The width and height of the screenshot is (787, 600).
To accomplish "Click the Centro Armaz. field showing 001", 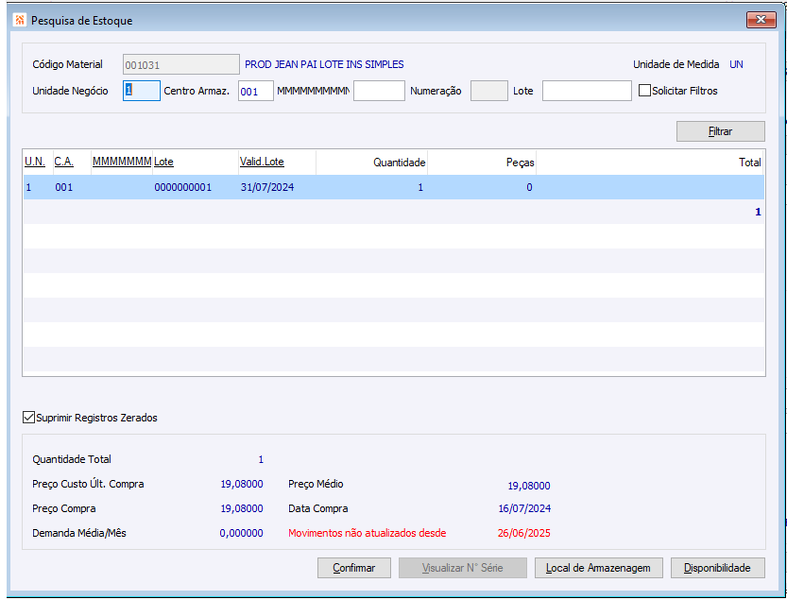I will pyautogui.click(x=255, y=91).
